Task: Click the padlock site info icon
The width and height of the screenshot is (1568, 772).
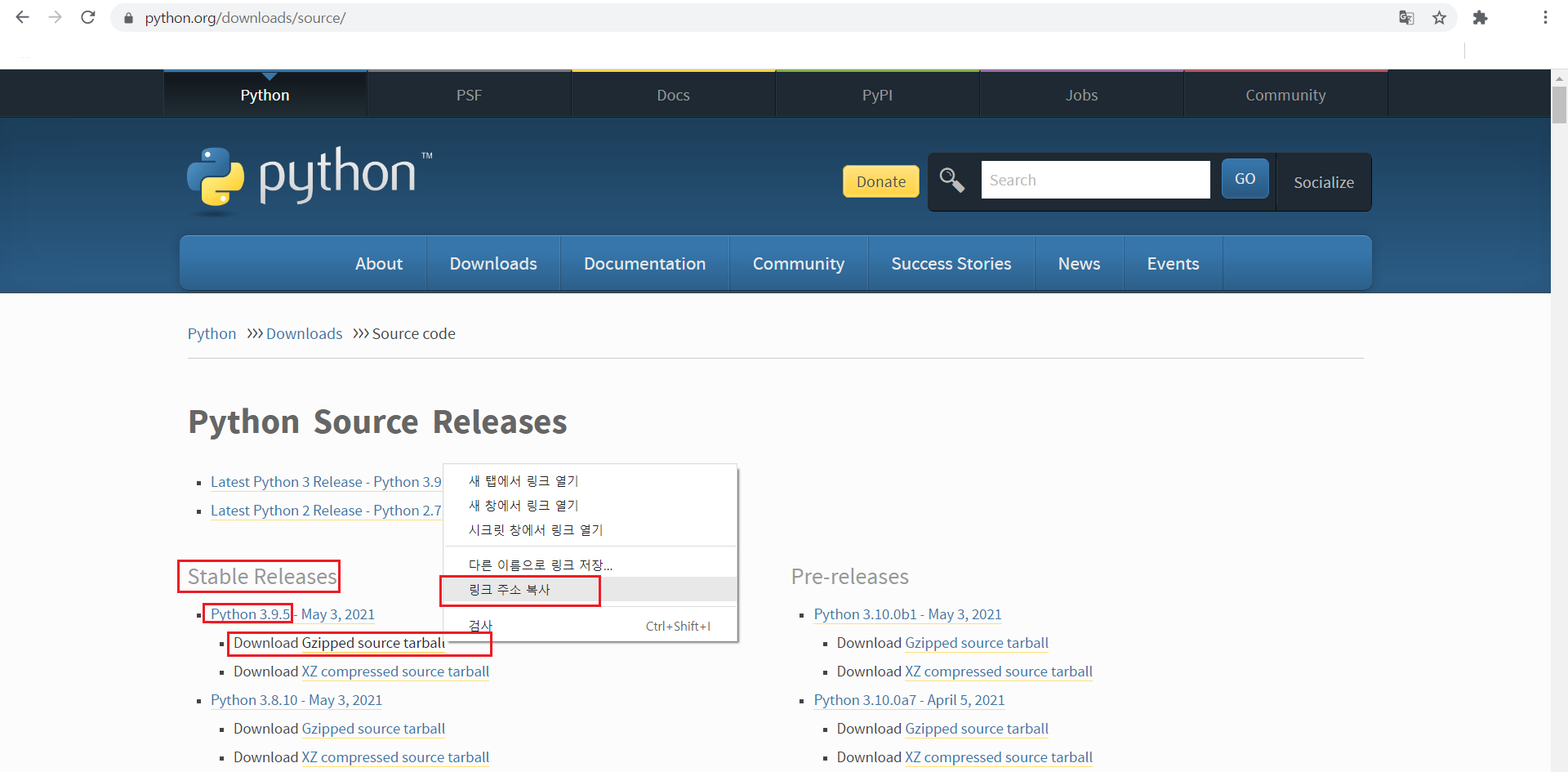Action: point(128,18)
